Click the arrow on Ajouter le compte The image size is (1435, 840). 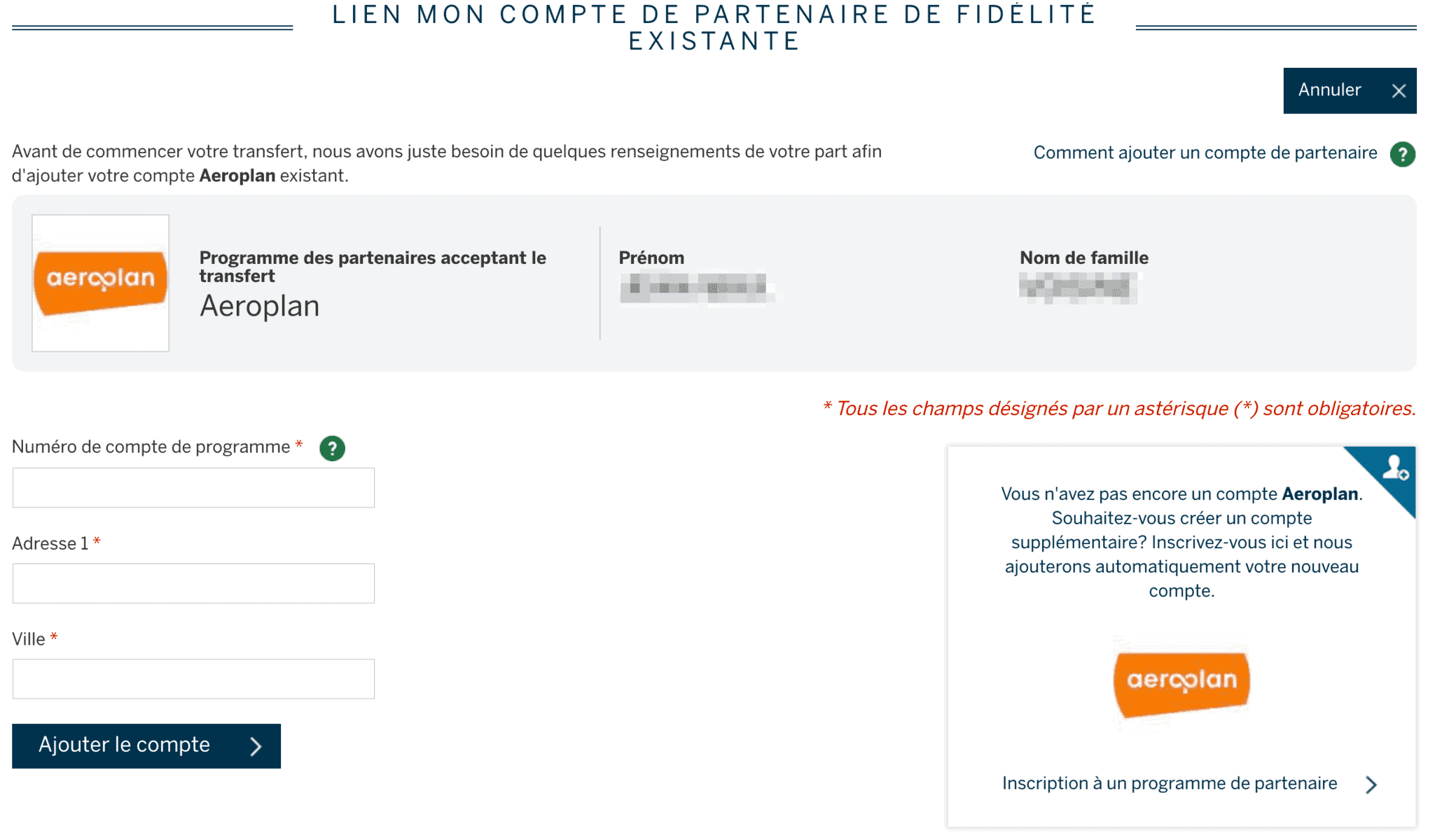click(x=256, y=746)
